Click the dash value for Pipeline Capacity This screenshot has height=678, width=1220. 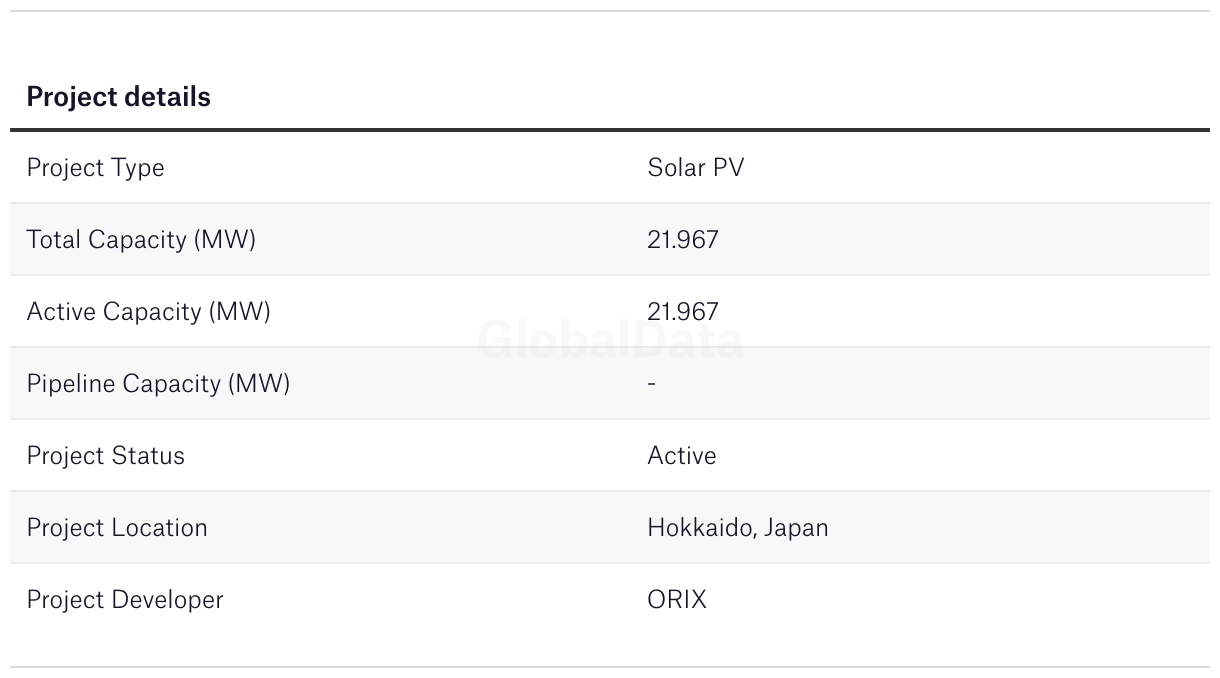[652, 384]
